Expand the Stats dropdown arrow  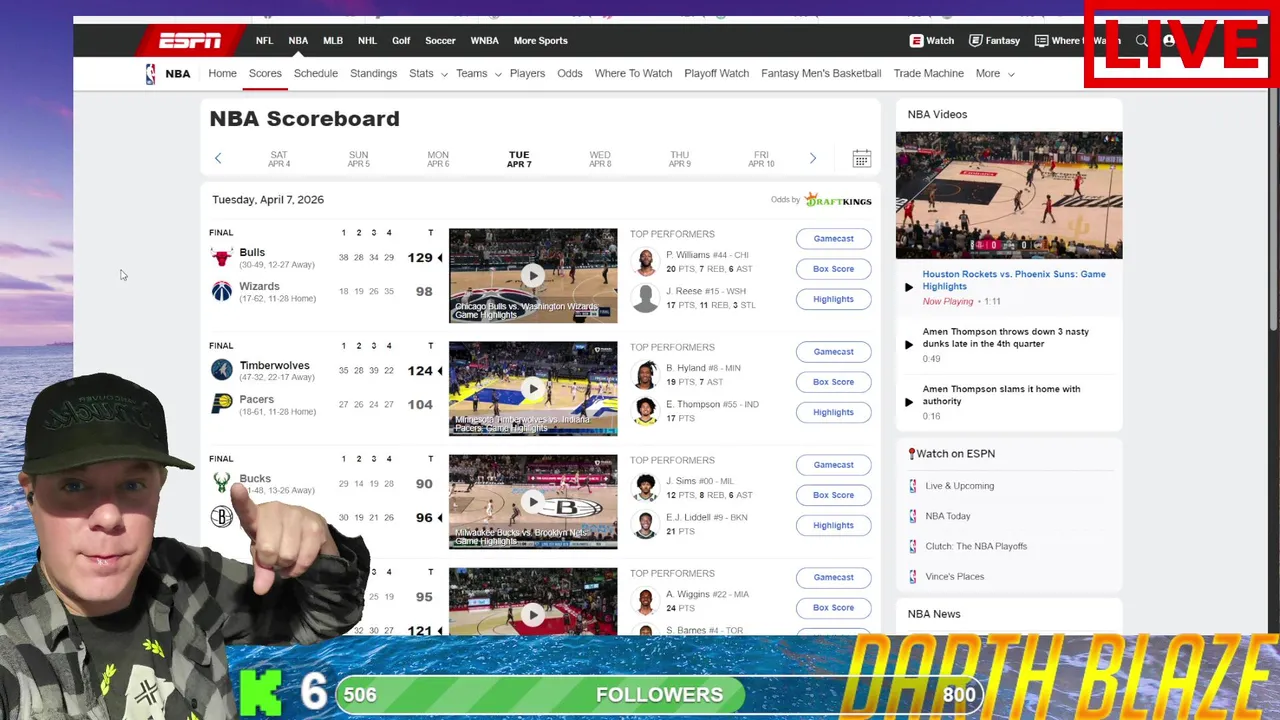[443, 74]
